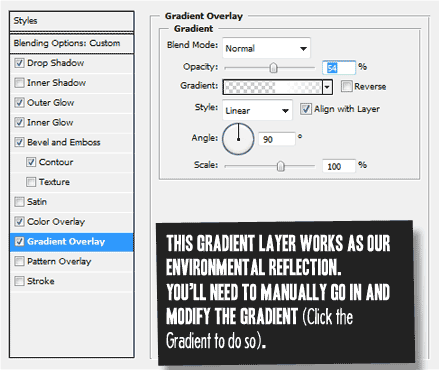Toggle the Outer Glow checkbox

point(19,102)
